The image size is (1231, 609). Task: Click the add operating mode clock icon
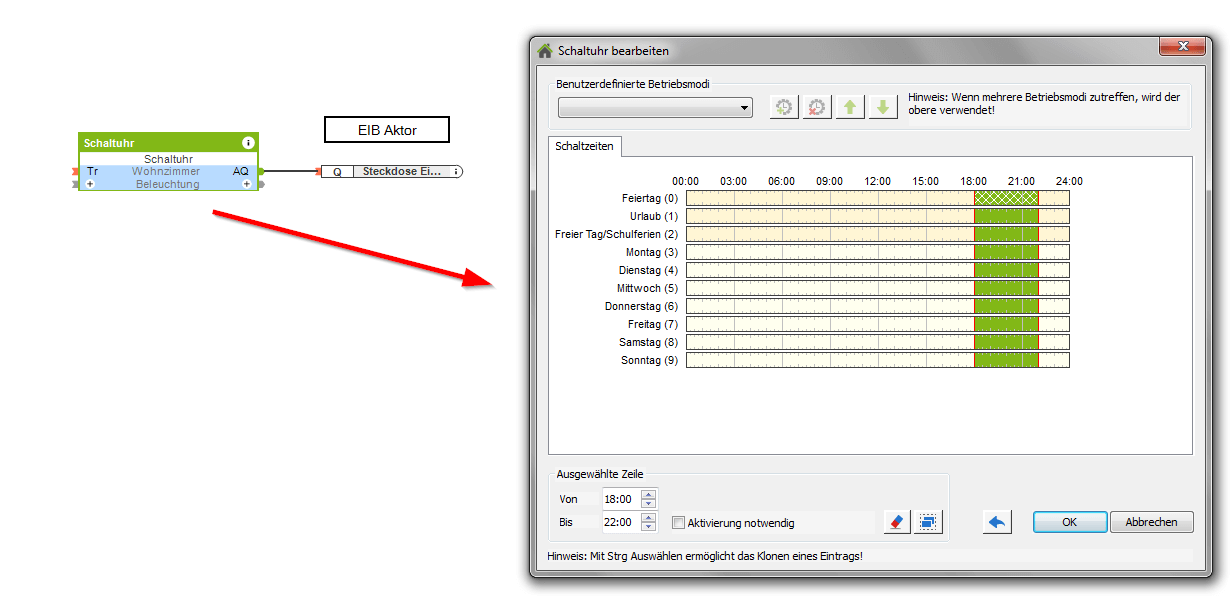785,107
